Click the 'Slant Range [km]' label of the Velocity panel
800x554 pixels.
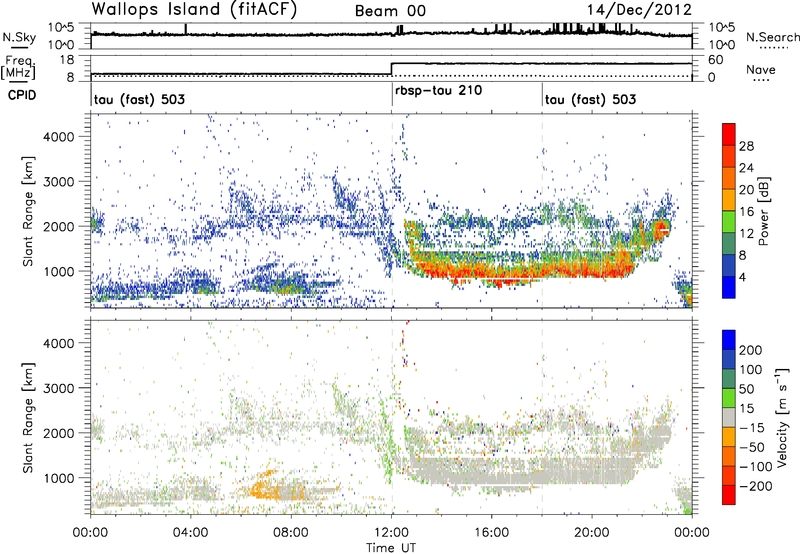pos(28,417)
